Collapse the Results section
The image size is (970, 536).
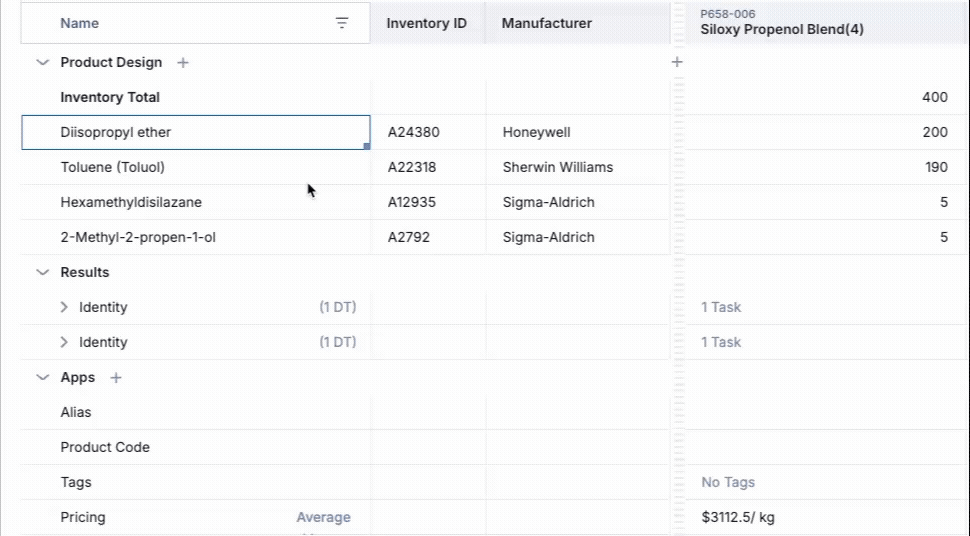pyautogui.click(x=42, y=272)
